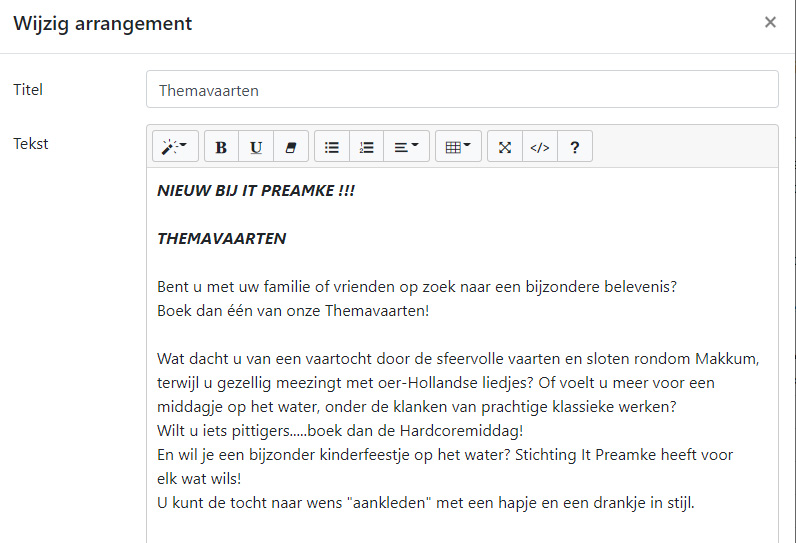Click the heading NIEUW BIJ IT PREAMKE !!!
Screen dimensions: 796x543
tap(256, 191)
